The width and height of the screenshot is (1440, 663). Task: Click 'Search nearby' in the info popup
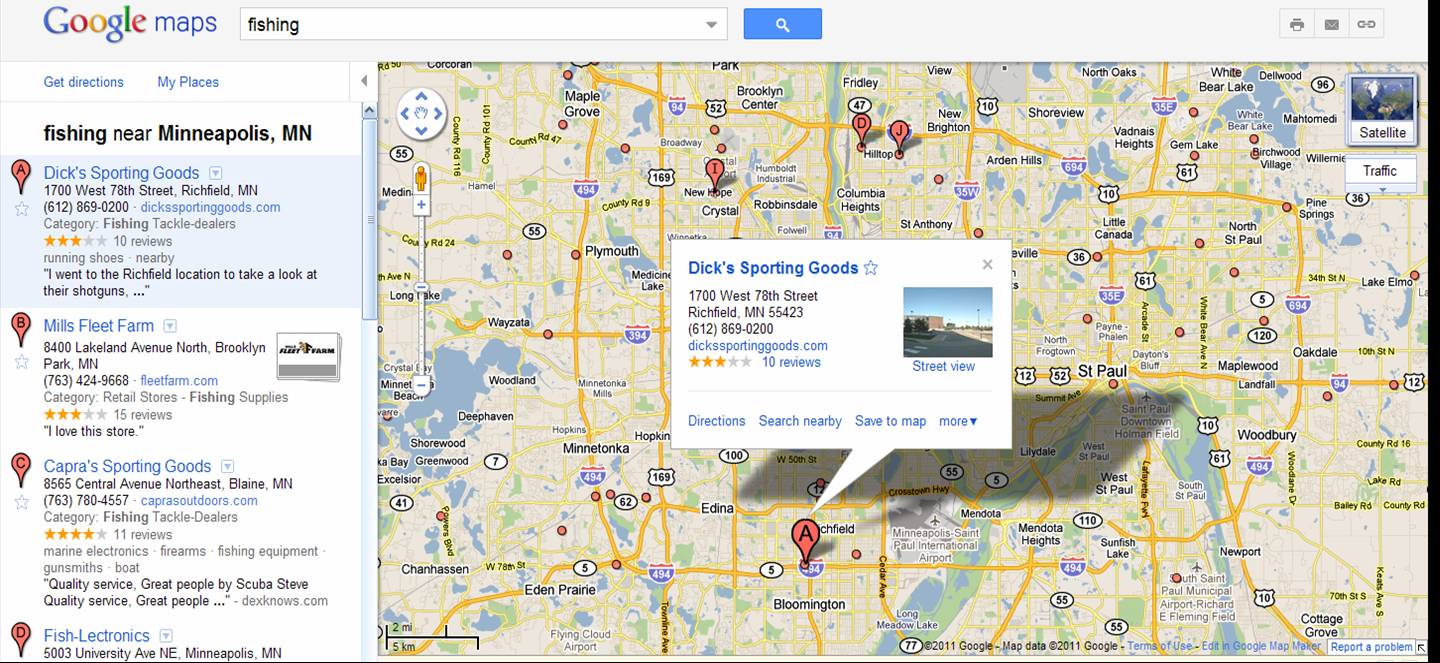[800, 421]
